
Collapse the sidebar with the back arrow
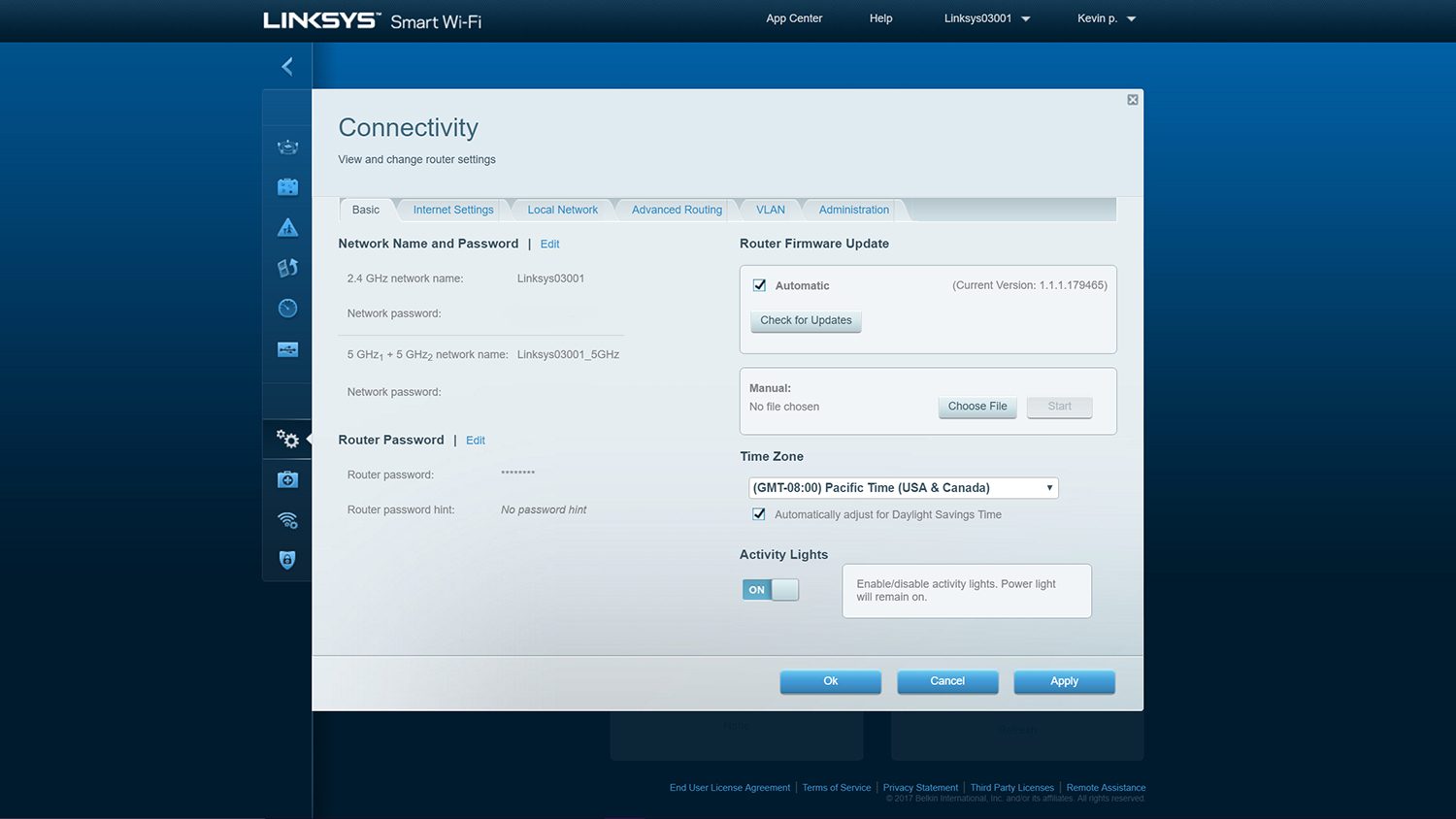pyautogui.click(x=287, y=66)
